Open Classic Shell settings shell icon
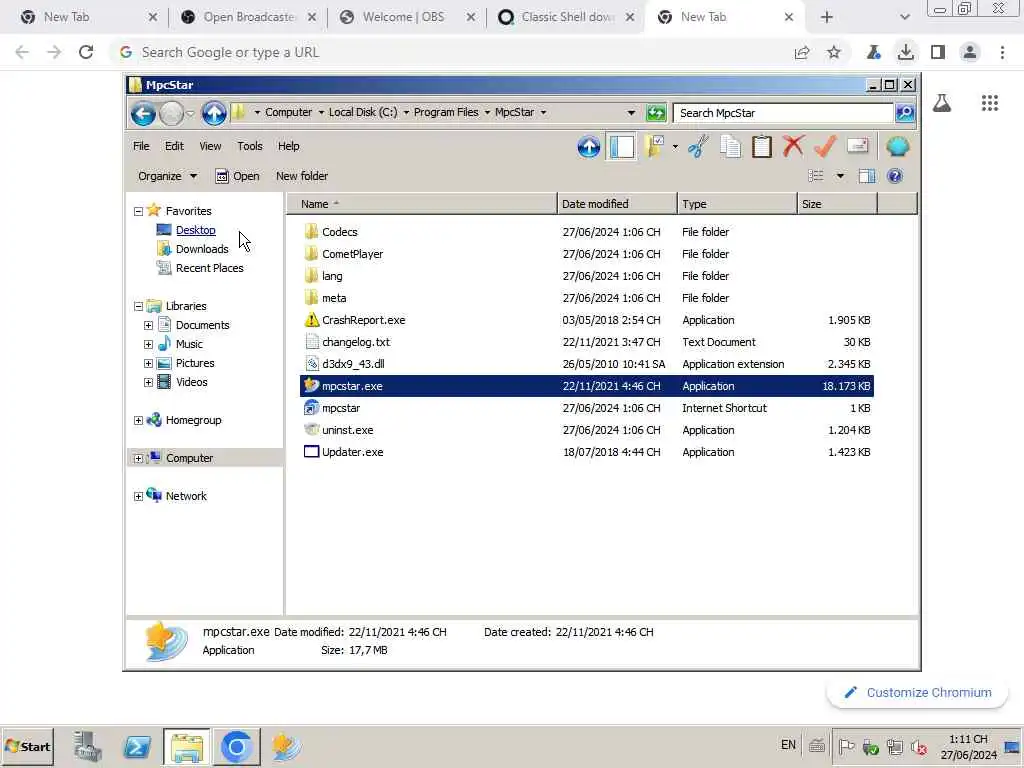The width and height of the screenshot is (1024, 768). [x=898, y=146]
